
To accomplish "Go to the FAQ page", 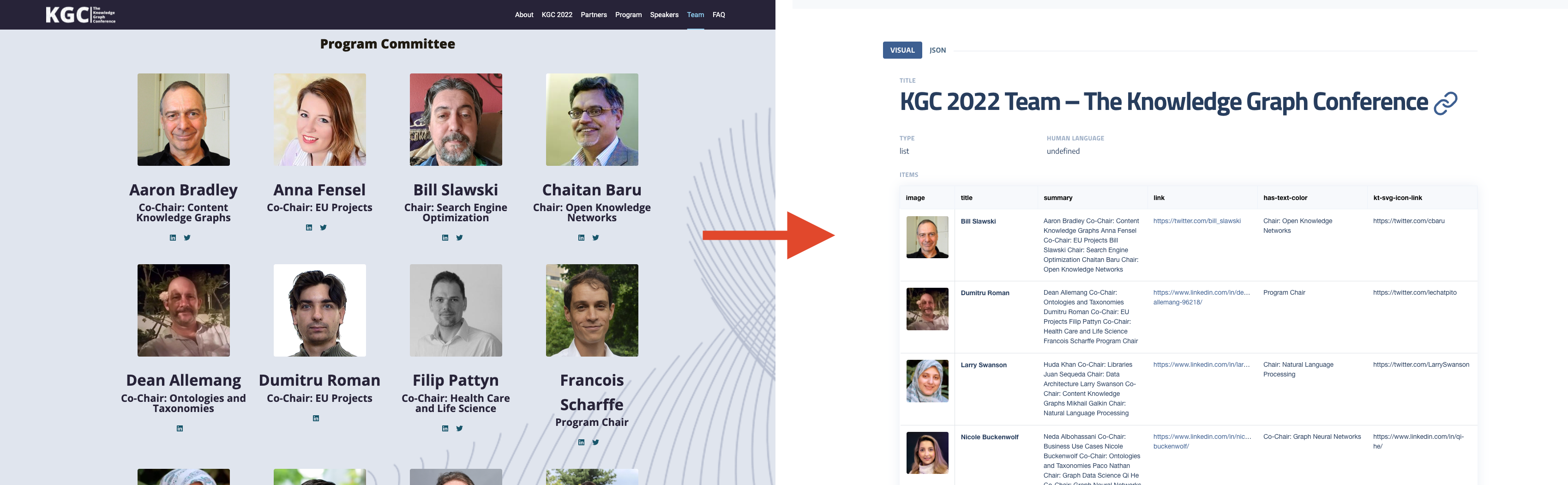I will click(x=719, y=15).
